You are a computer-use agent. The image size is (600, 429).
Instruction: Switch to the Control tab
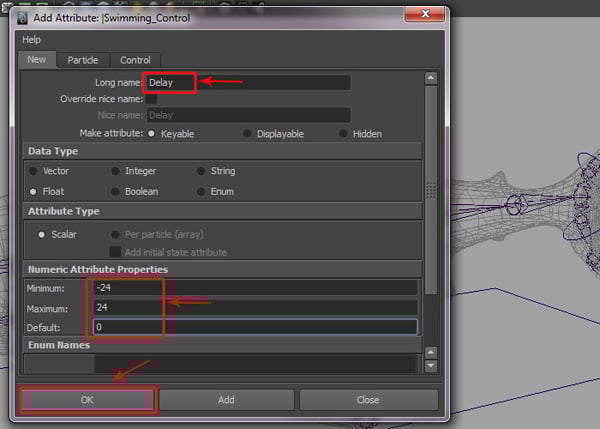coord(134,60)
